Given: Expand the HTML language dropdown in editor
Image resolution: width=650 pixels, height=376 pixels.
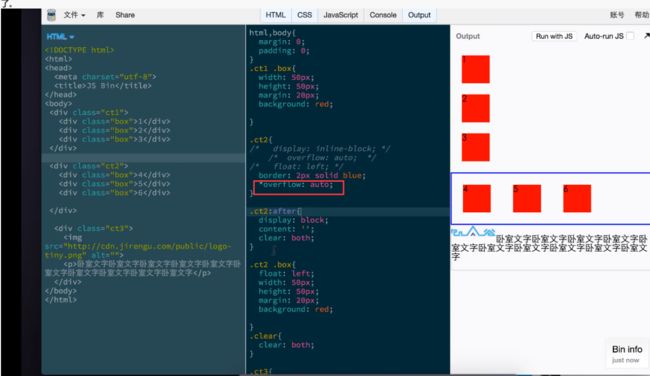Looking at the screenshot, I should point(60,37).
